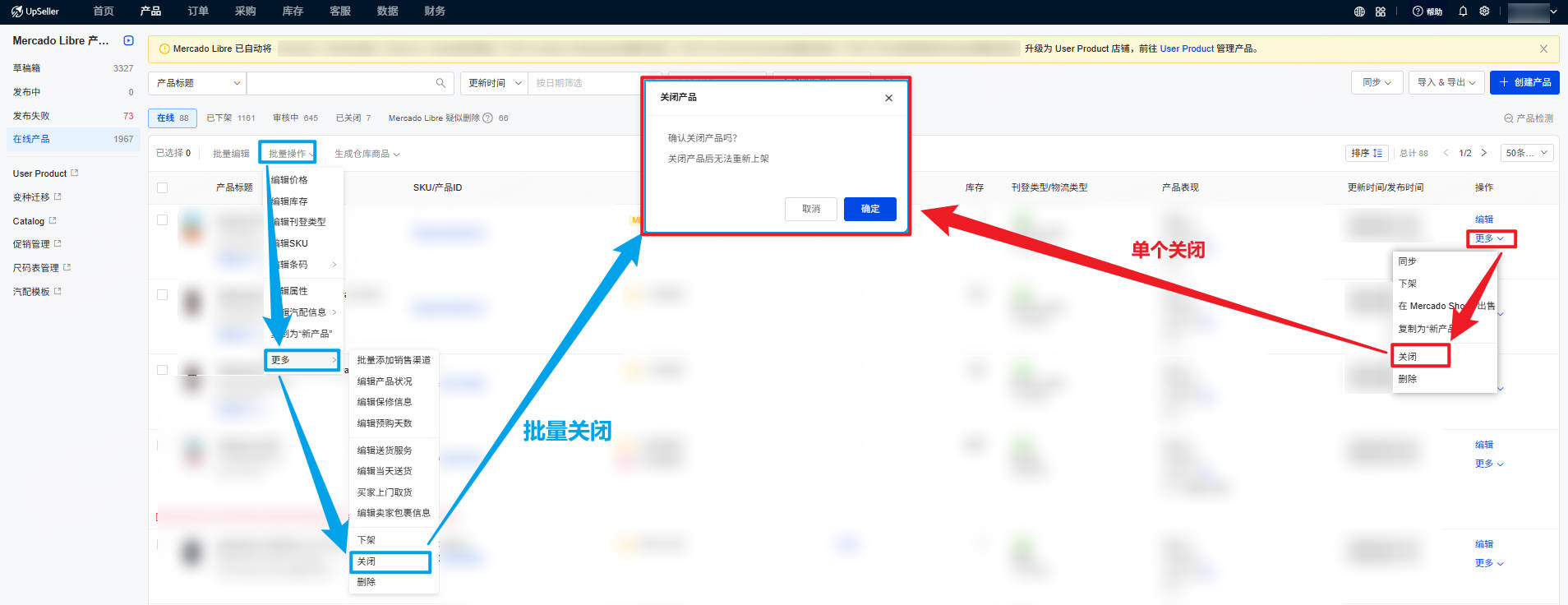Go to previous page arrow in pagination
This screenshot has height=605, width=1568.
(1446, 153)
